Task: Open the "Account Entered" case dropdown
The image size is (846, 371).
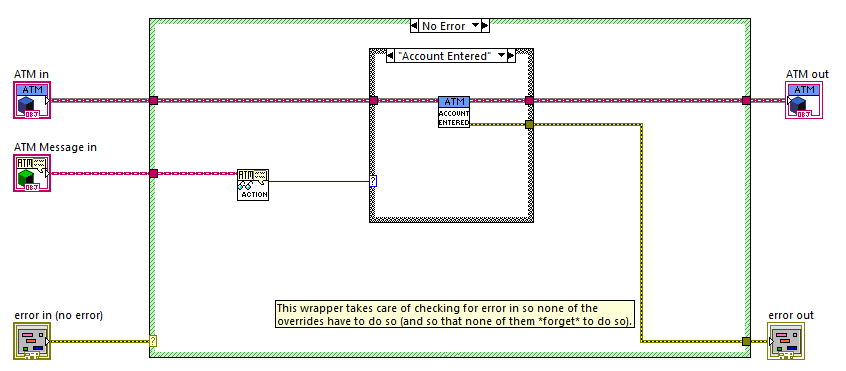Action: [501, 56]
